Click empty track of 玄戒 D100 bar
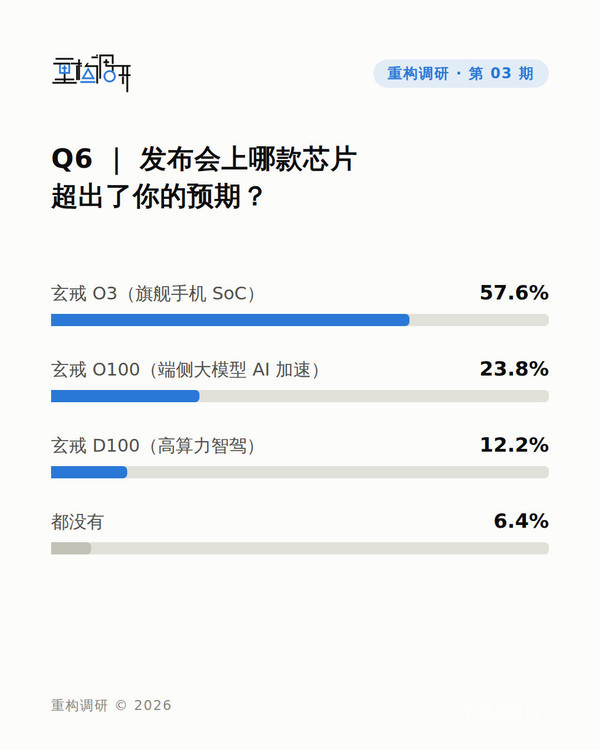This screenshot has width=600, height=750. click(338, 472)
